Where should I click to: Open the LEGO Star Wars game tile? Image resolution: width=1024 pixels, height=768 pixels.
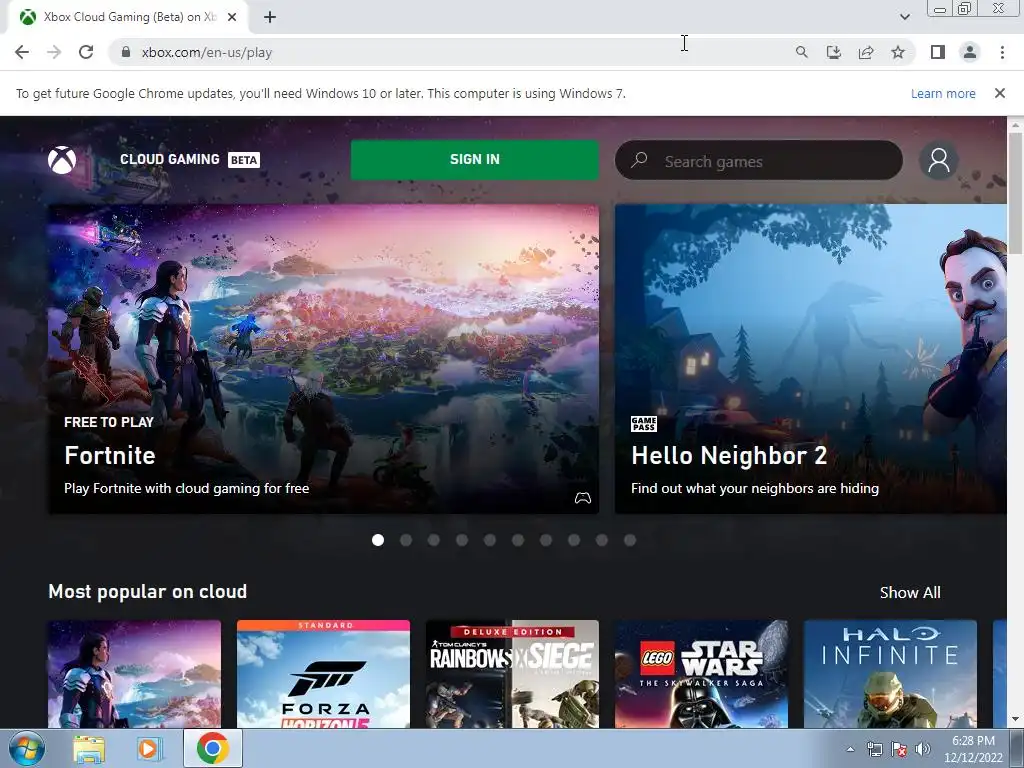click(701, 674)
